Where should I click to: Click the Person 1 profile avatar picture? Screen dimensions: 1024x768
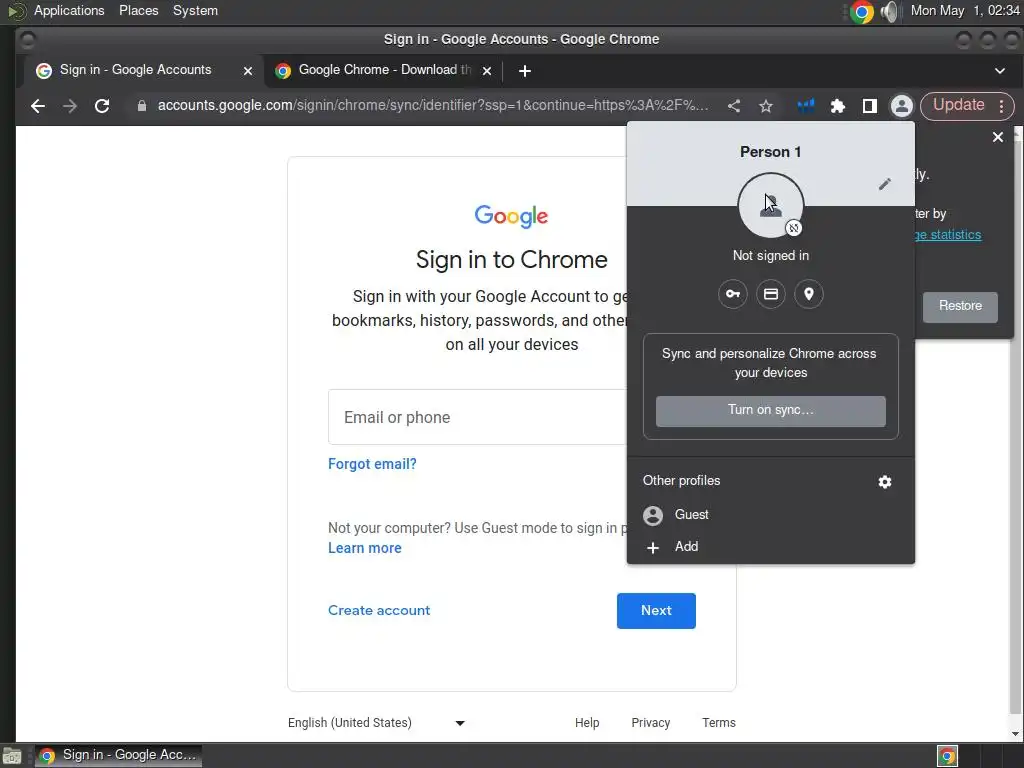click(771, 206)
